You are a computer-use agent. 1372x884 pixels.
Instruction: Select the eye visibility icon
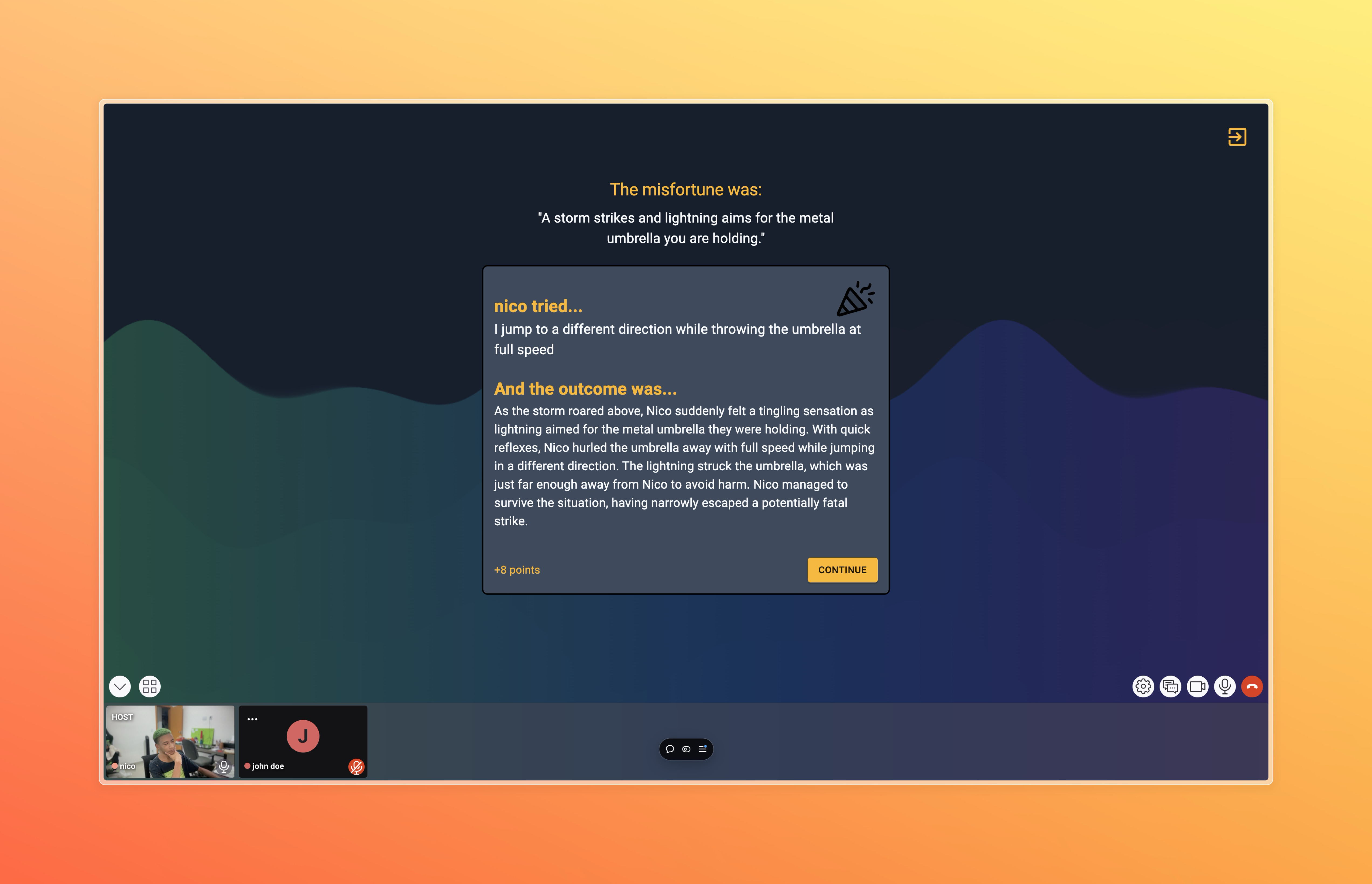686,748
